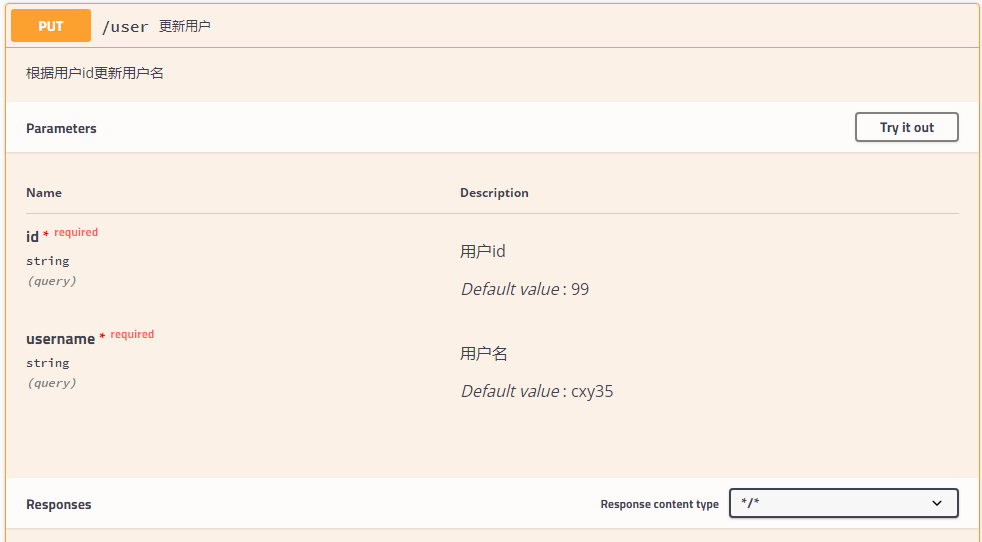982x542 pixels.
Task: Click the 更新用户 summary text
Action: [x=185, y=26]
